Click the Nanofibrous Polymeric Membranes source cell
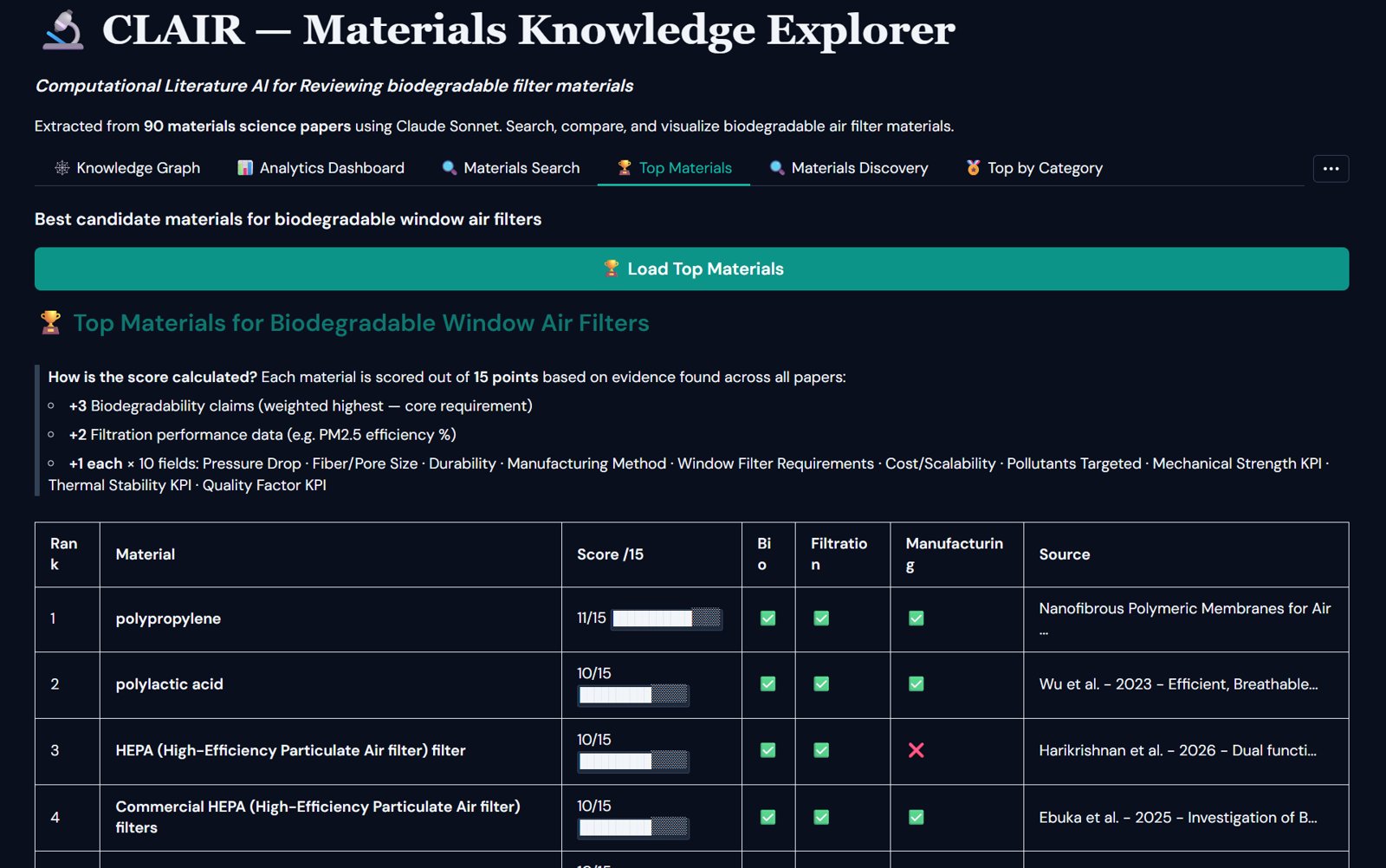Screen dimensions: 1386x868 coord(1186,619)
